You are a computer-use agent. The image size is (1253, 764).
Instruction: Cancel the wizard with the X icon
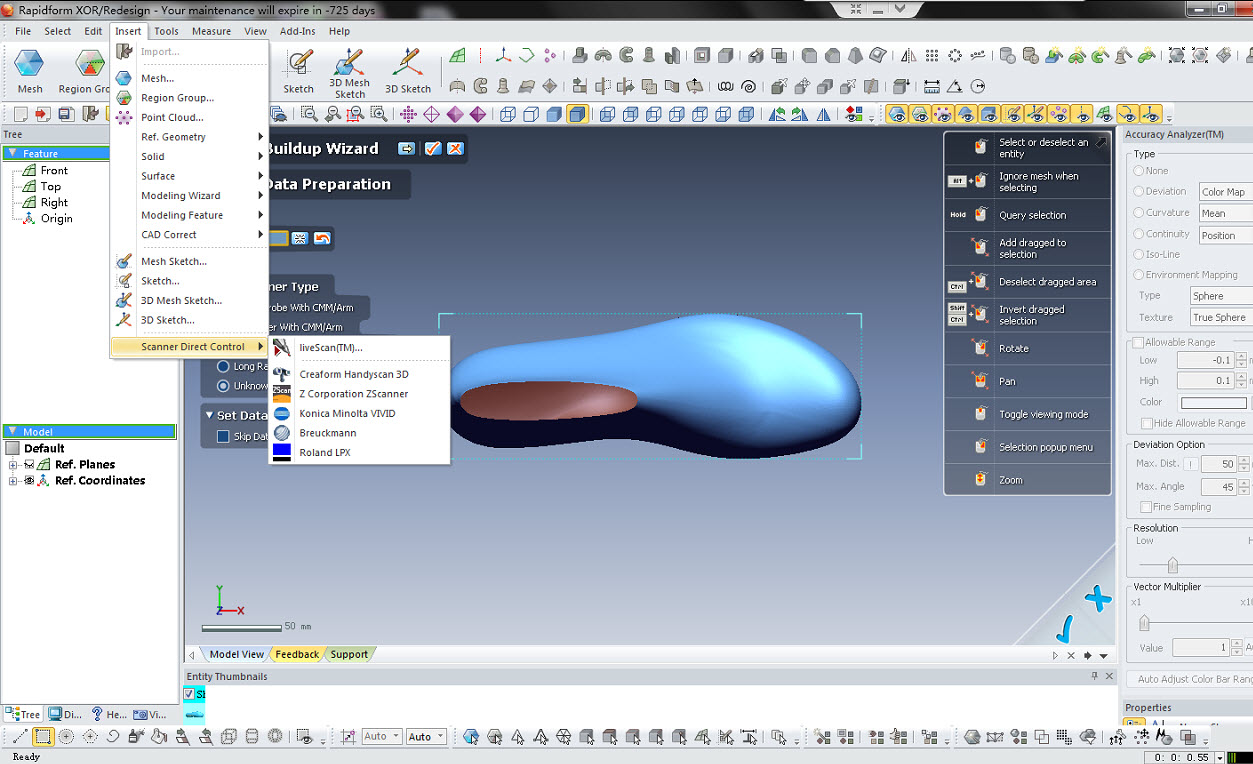pos(455,149)
